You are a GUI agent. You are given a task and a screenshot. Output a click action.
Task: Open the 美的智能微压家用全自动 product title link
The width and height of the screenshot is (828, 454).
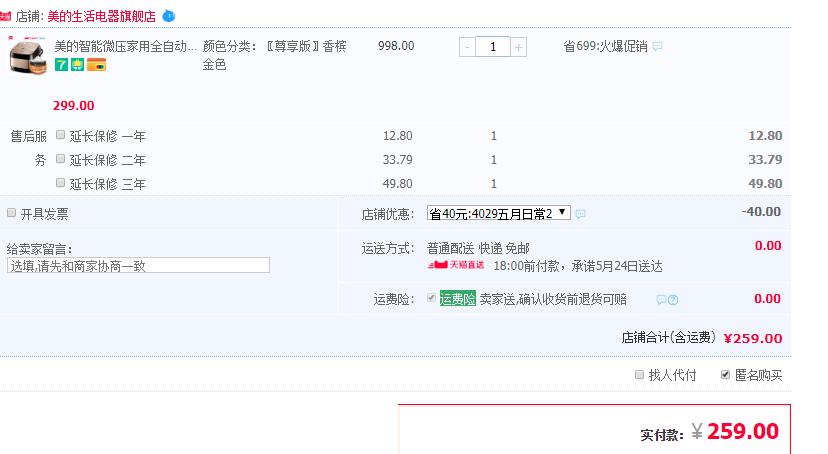click(126, 46)
